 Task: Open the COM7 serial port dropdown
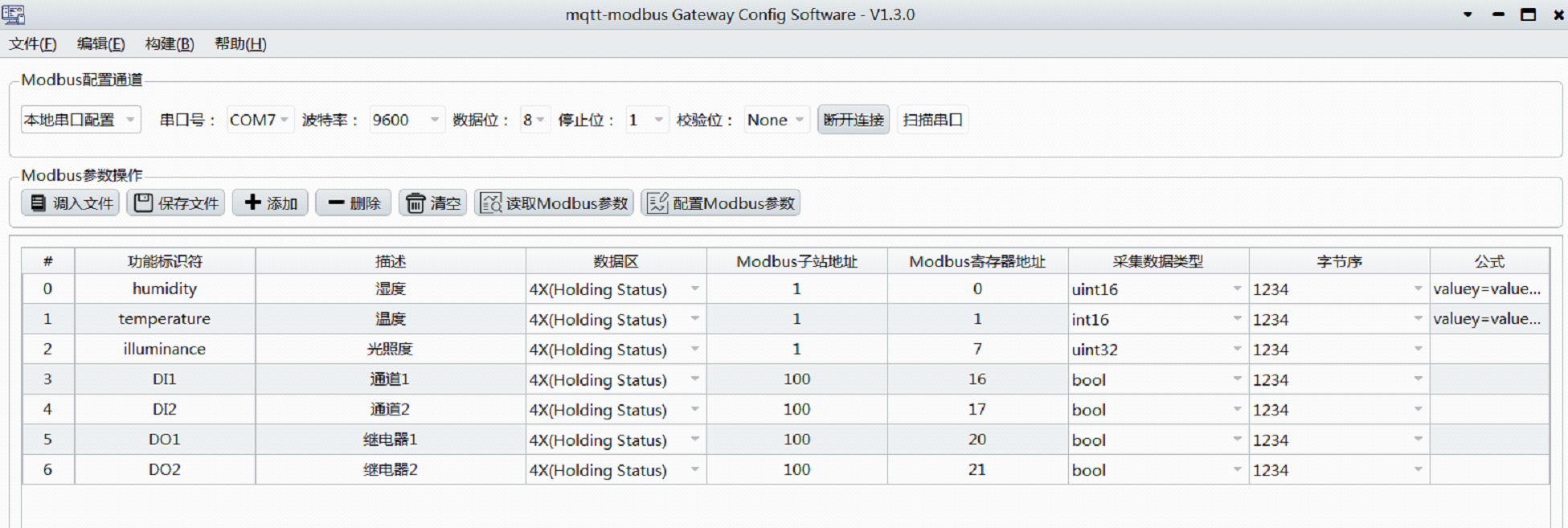(260, 120)
